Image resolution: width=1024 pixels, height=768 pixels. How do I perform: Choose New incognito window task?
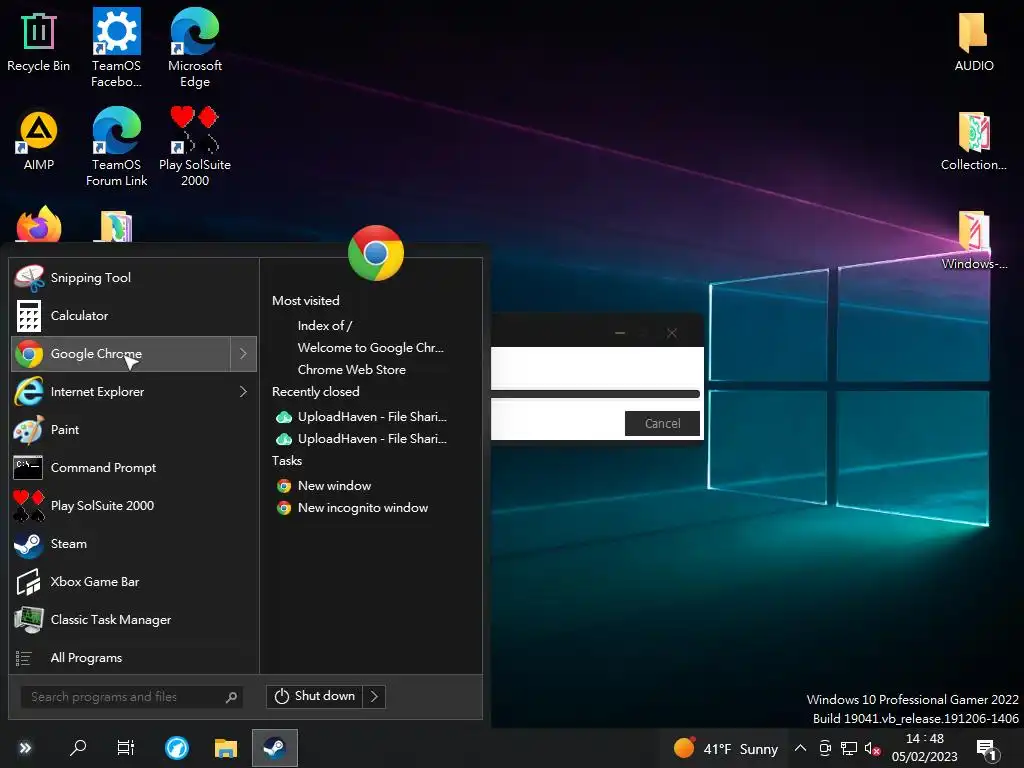353,508
